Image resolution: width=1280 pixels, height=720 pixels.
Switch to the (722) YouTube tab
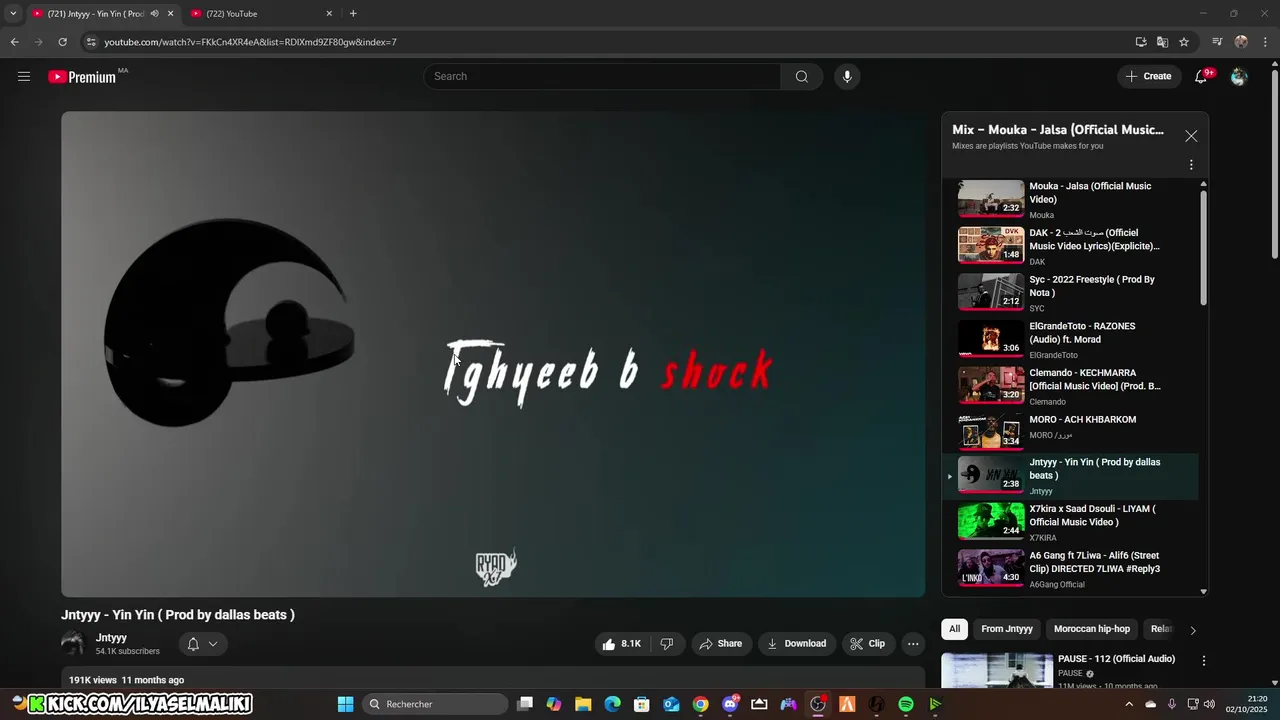260,13
